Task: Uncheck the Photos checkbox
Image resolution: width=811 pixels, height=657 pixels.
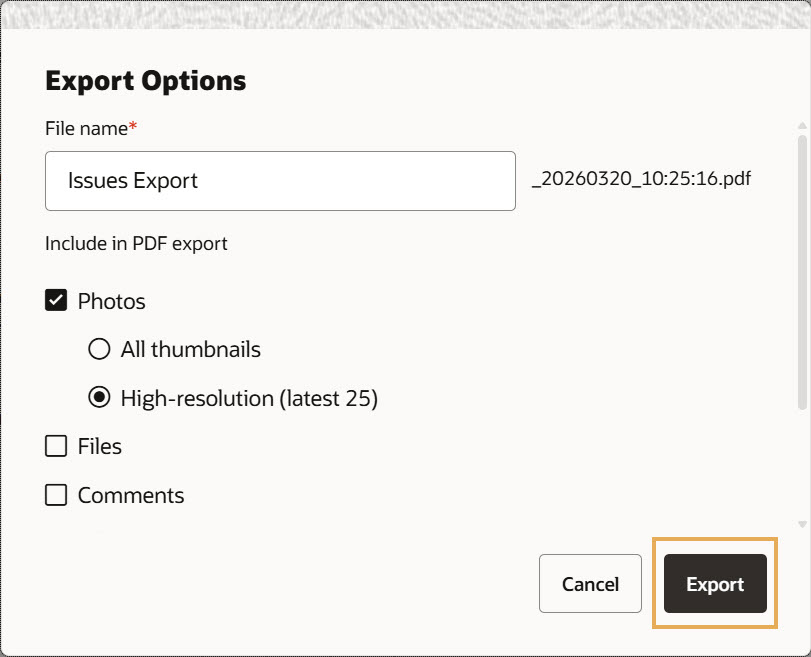Action: (56, 301)
